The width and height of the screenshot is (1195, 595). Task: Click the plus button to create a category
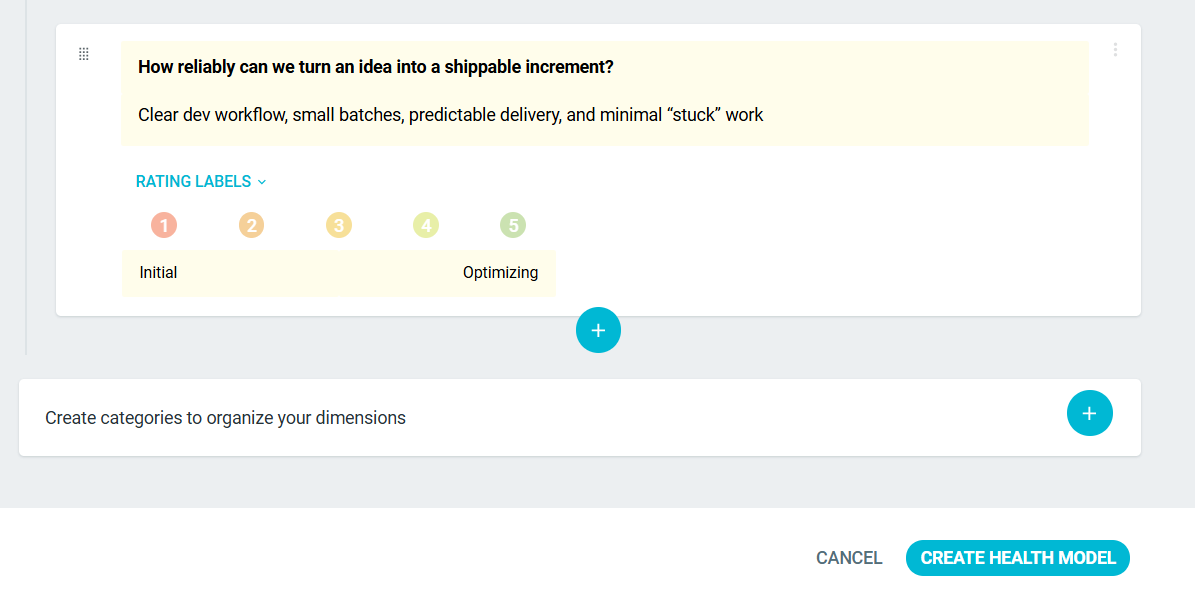click(1089, 413)
